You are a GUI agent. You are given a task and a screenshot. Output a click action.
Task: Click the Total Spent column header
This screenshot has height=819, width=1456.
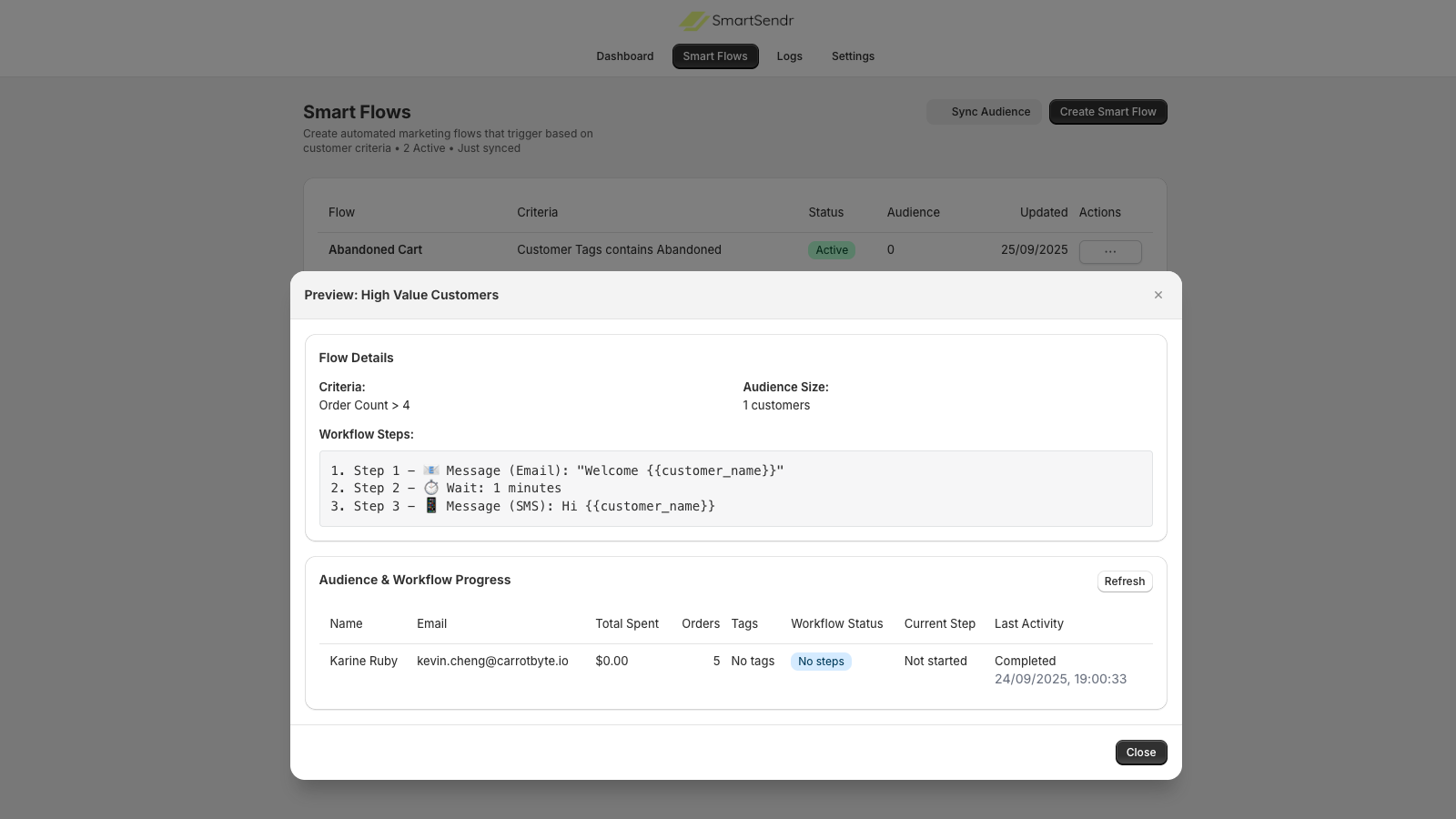click(627, 623)
